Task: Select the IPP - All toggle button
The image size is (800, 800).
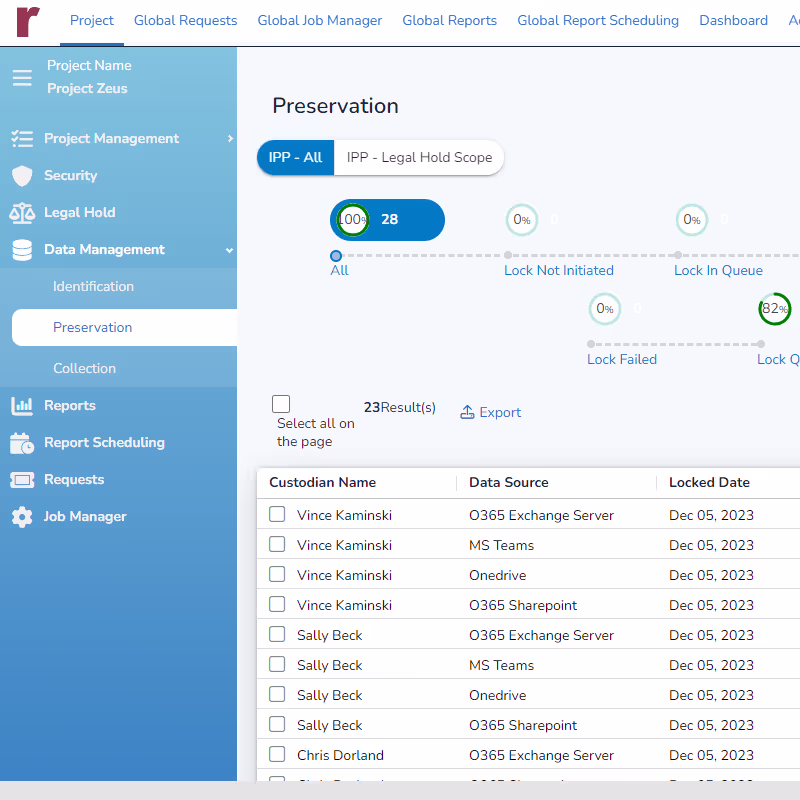Action: coord(295,158)
